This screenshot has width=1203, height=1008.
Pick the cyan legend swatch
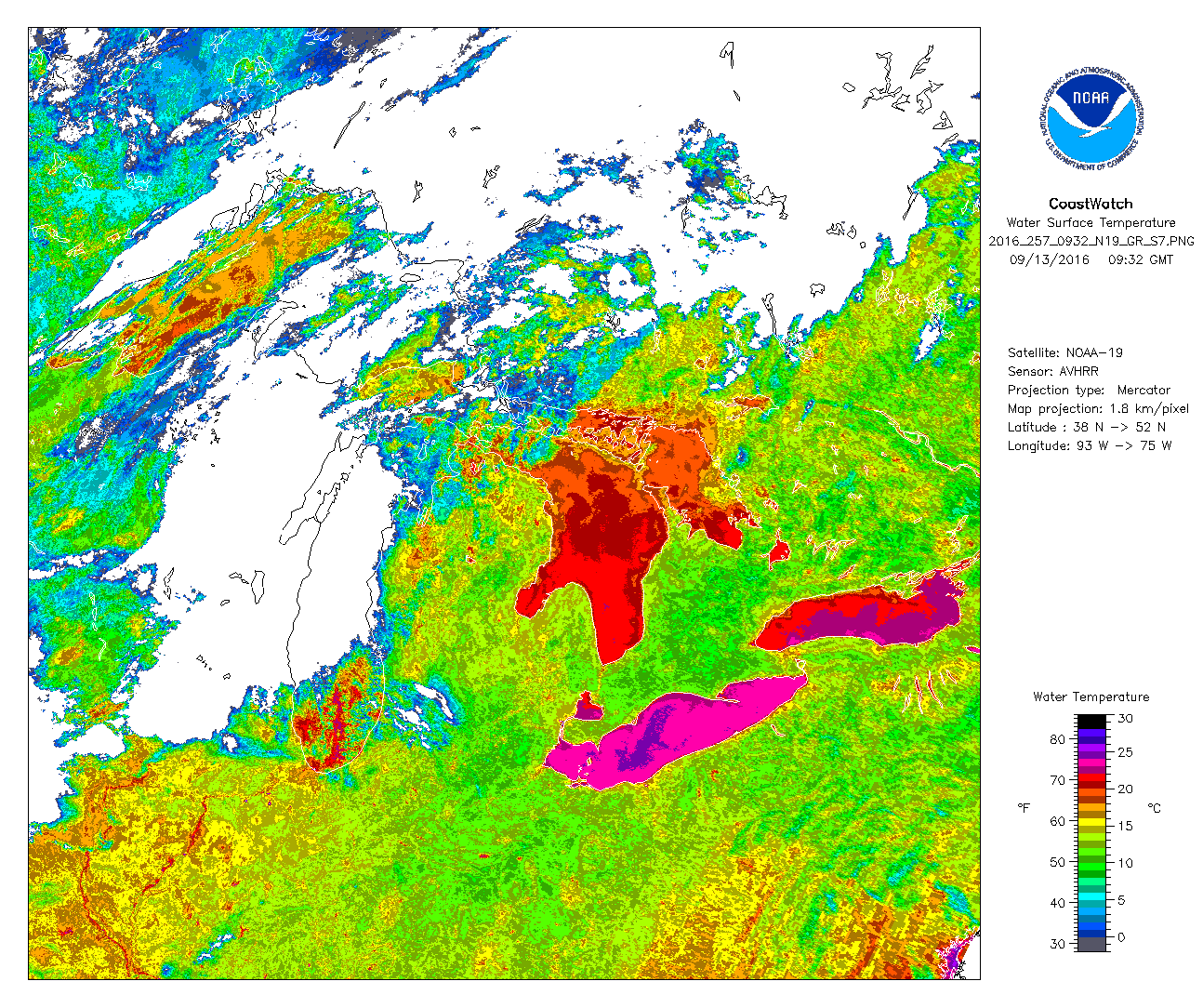[1091, 896]
